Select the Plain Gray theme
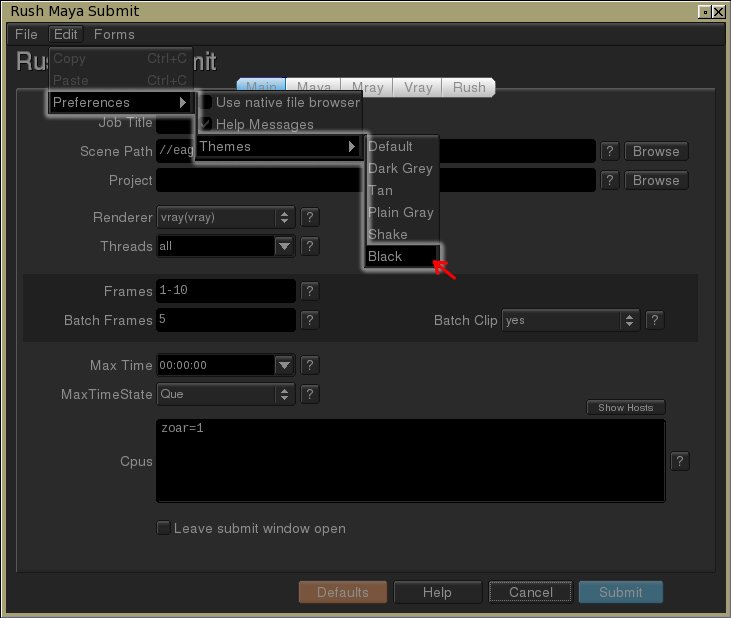Viewport: 731px width, 618px height. (402, 213)
